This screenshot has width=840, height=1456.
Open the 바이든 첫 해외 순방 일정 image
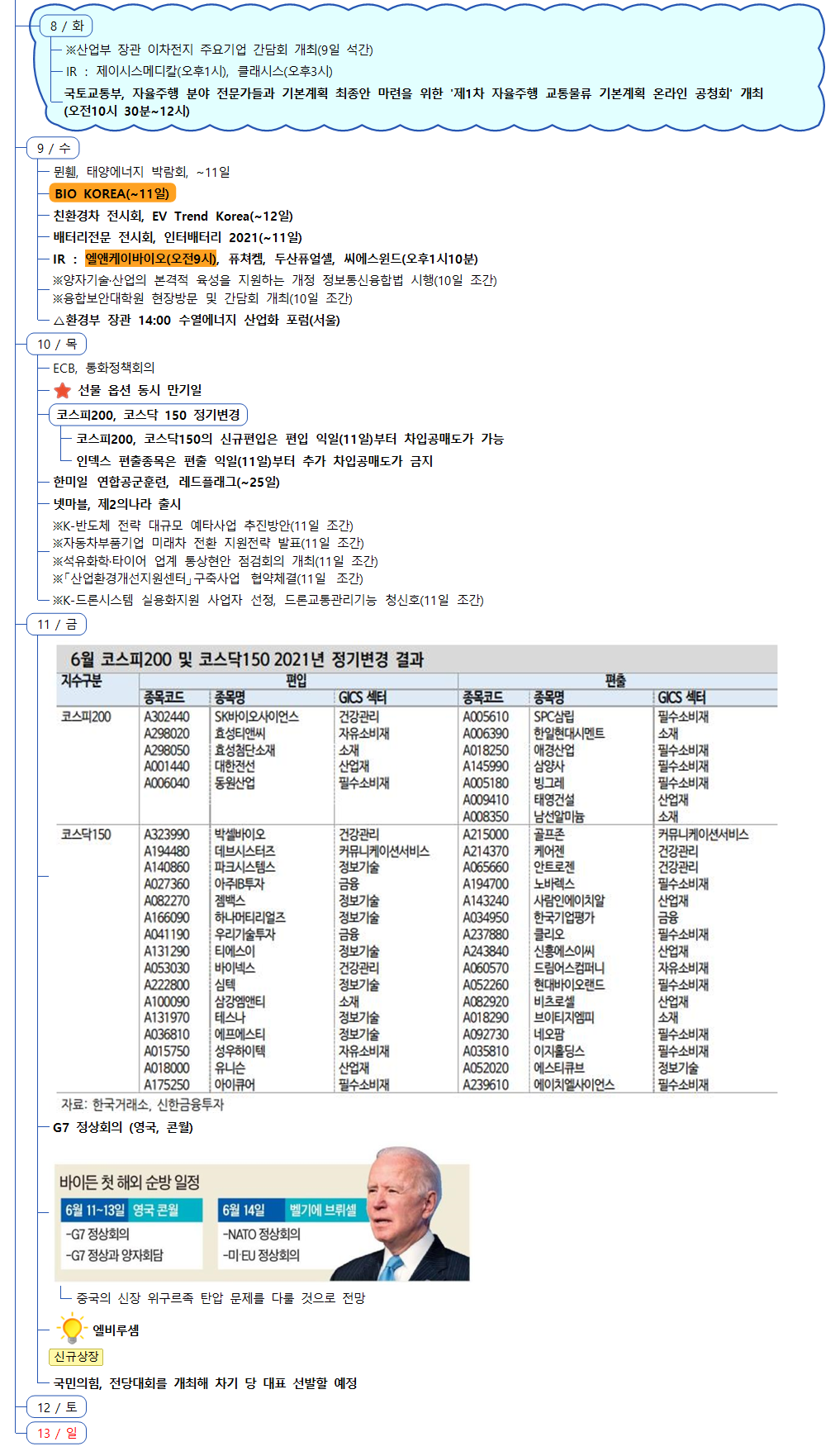tap(262, 1214)
